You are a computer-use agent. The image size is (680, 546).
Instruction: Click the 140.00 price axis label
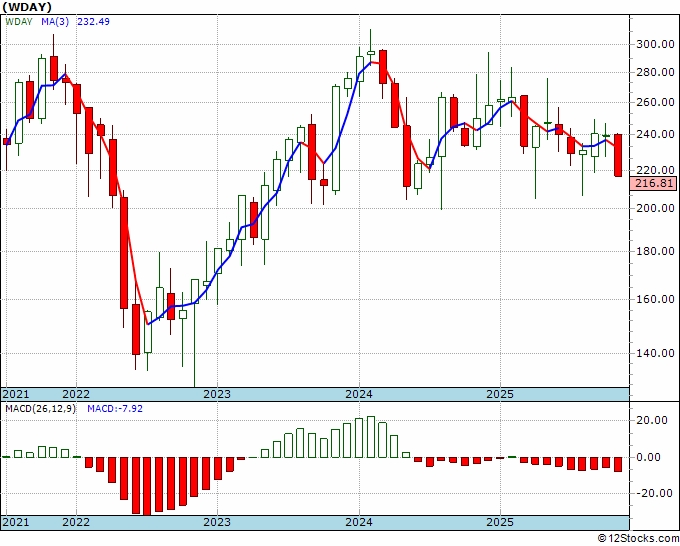tap(655, 353)
